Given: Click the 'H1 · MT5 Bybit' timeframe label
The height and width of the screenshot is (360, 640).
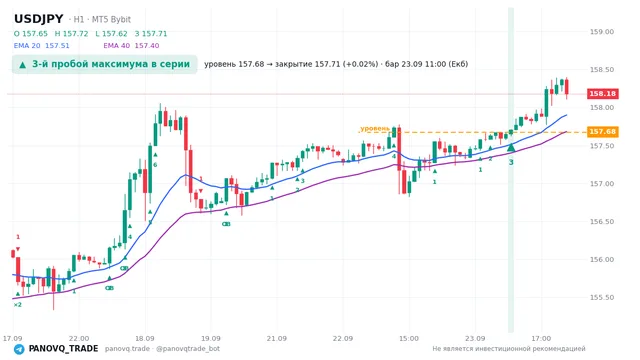Looking at the screenshot, I should [102, 19].
